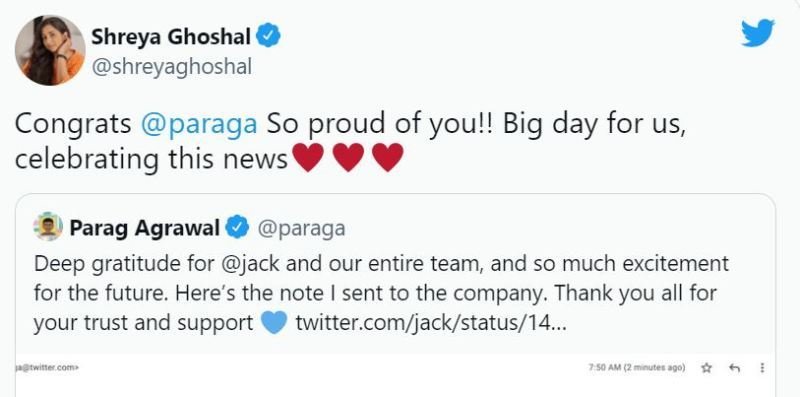The height and width of the screenshot is (397, 800).
Task: Open the Shreya Ghoshal display name
Action: point(171,37)
